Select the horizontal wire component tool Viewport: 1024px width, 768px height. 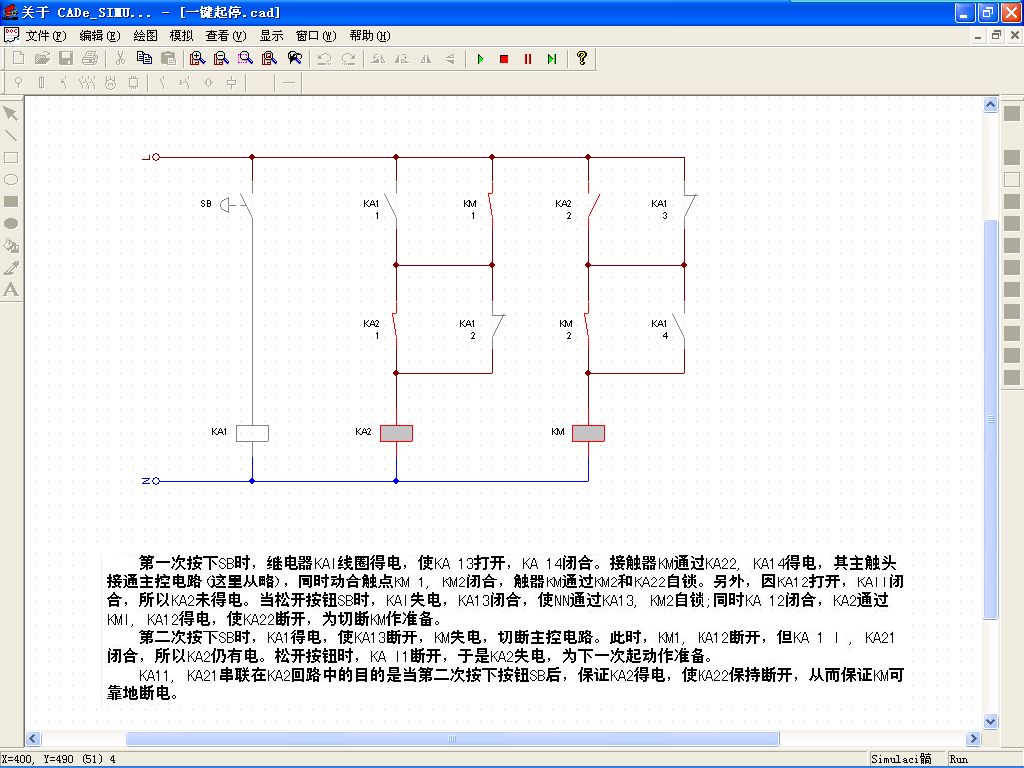289,83
